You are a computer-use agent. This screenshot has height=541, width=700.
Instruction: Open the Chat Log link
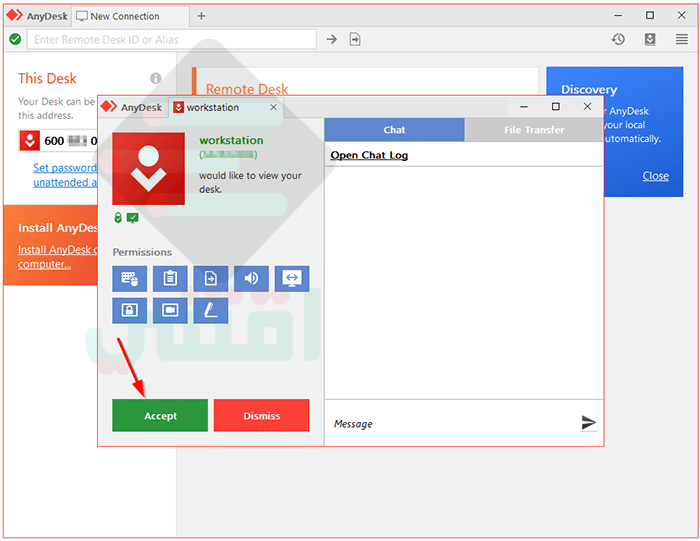pyautogui.click(x=369, y=155)
